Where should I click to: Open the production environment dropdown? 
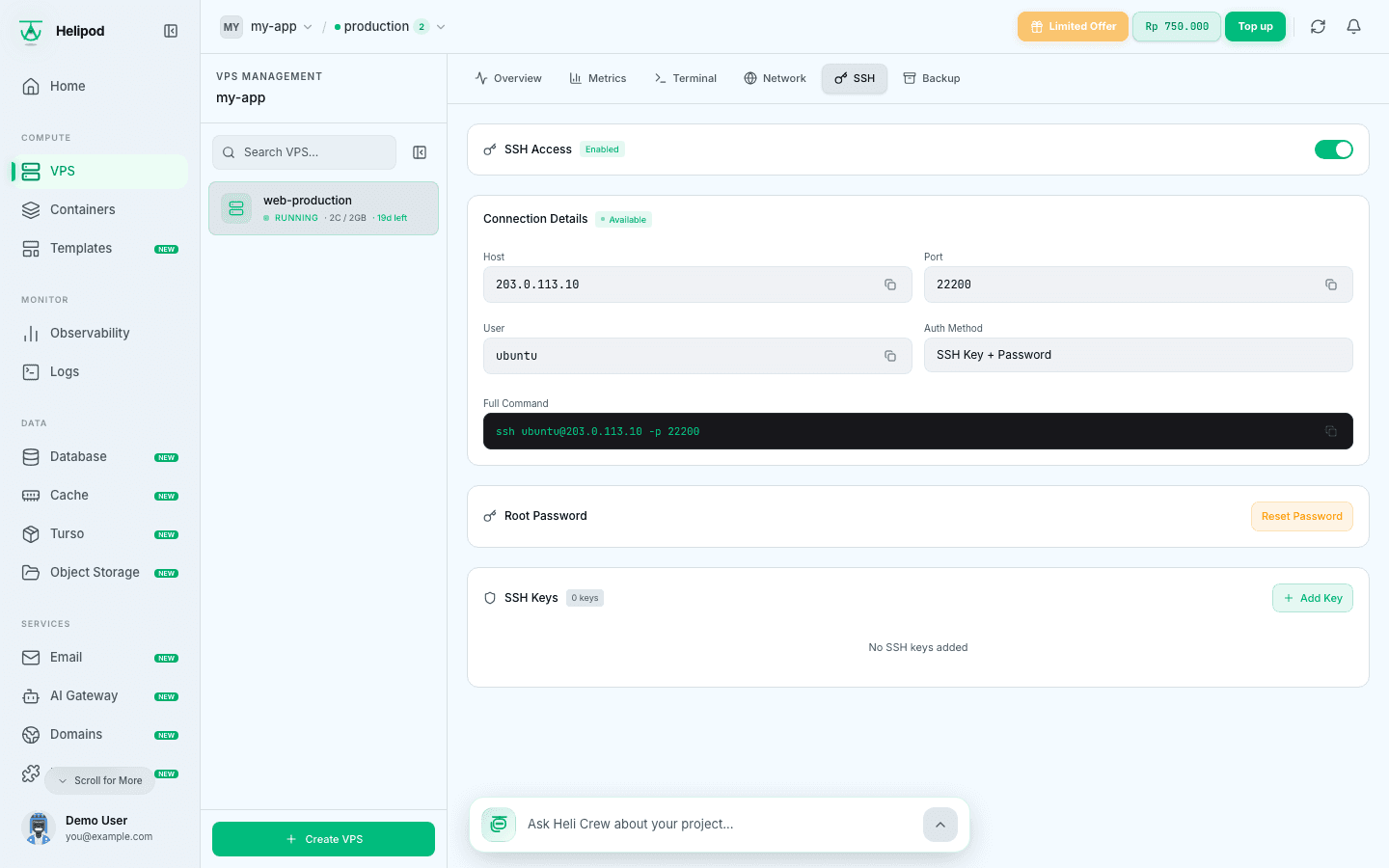390,27
